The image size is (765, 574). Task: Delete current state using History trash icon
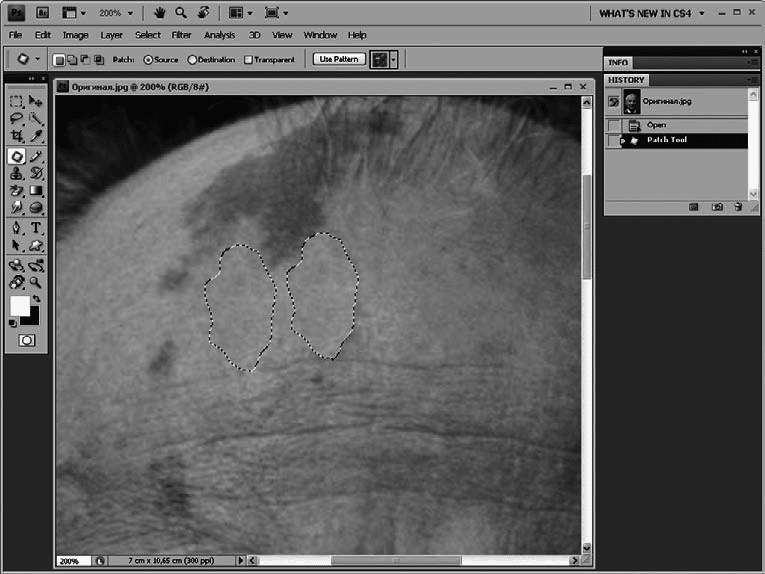[738, 207]
